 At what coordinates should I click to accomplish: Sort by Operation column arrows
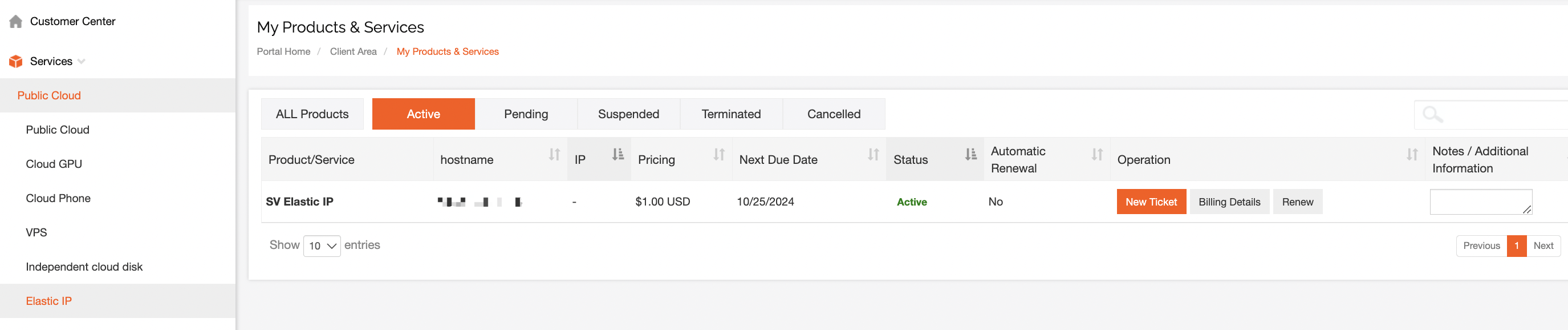pos(1412,155)
